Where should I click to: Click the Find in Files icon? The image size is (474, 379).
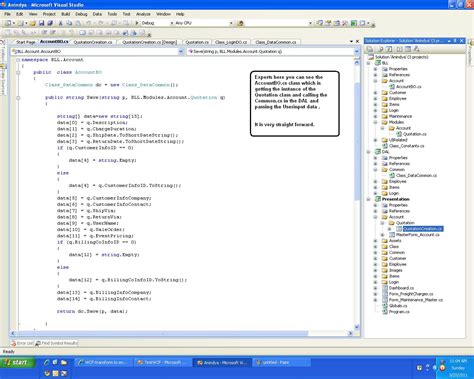[x=240, y=23]
